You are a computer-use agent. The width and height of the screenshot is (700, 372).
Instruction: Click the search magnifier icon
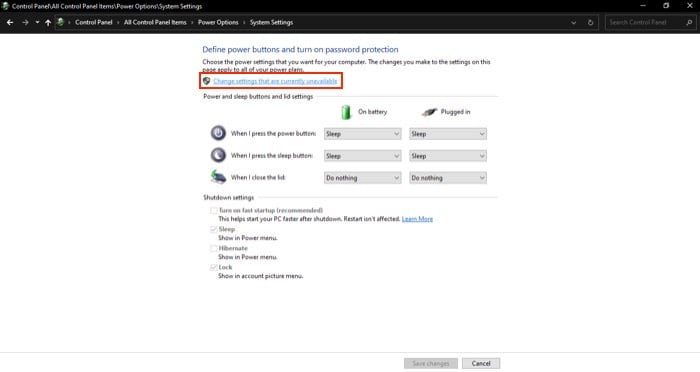point(689,22)
